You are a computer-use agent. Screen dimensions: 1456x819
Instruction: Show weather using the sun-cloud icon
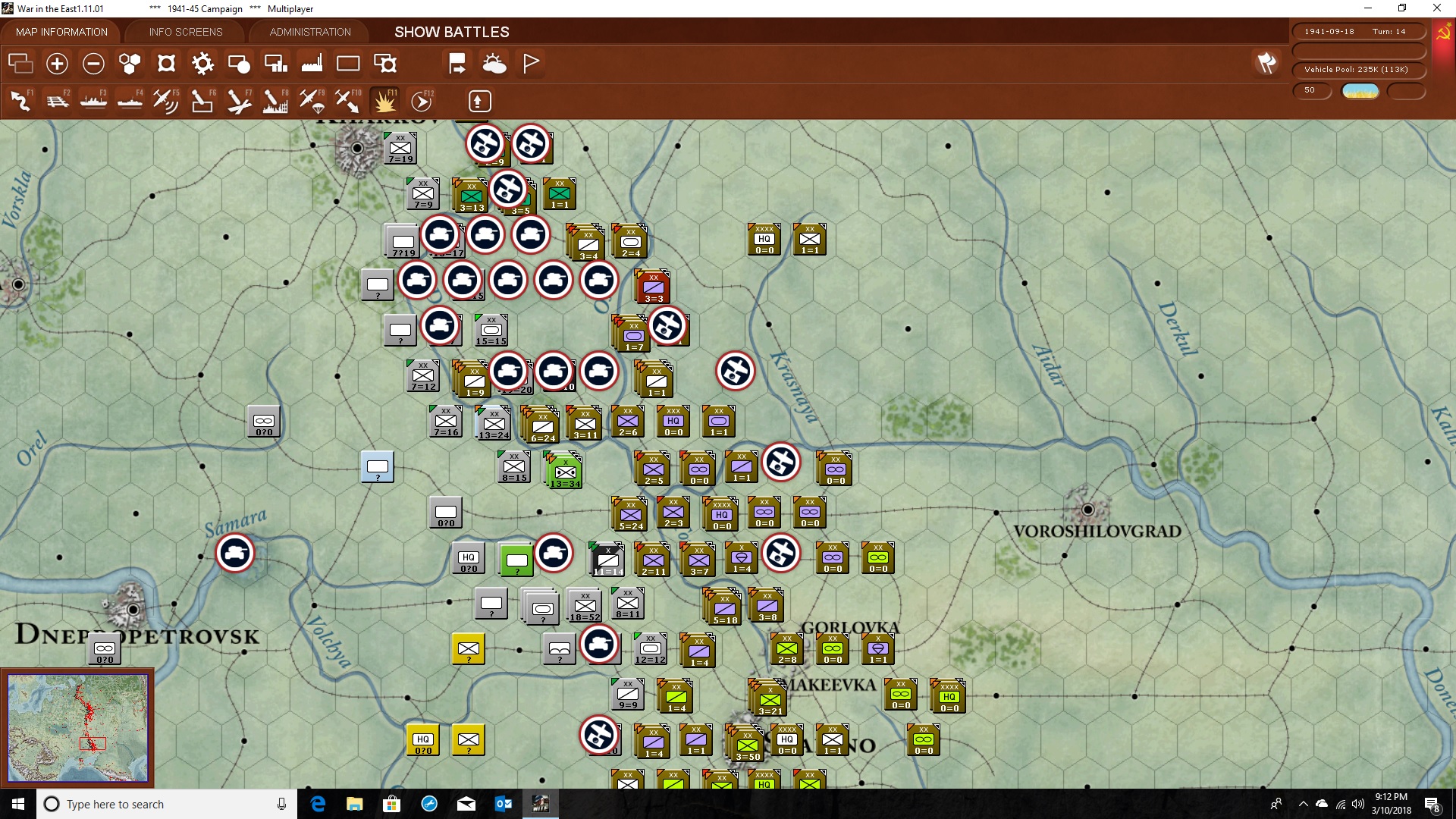point(494,64)
